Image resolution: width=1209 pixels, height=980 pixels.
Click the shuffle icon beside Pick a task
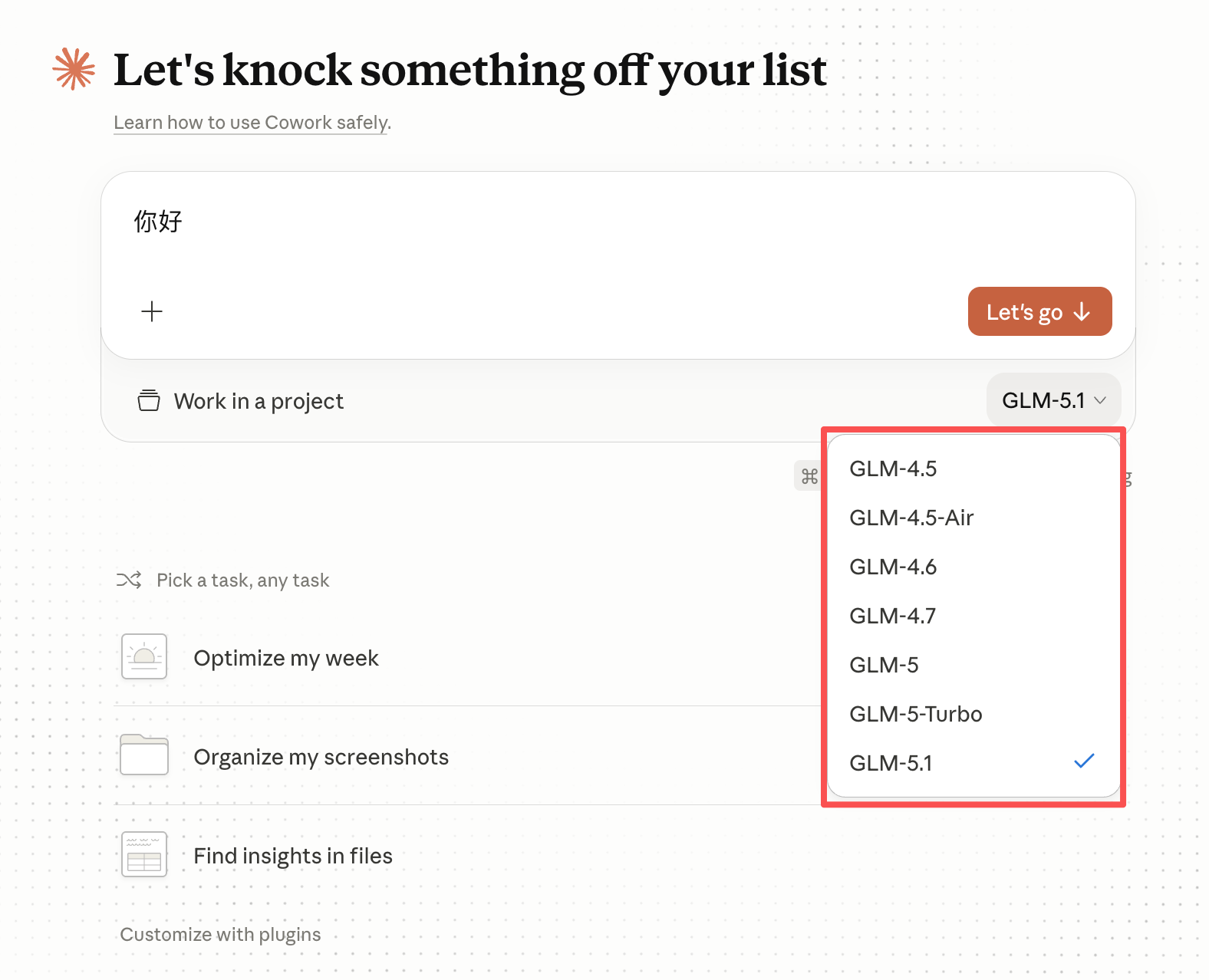pyautogui.click(x=129, y=580)
